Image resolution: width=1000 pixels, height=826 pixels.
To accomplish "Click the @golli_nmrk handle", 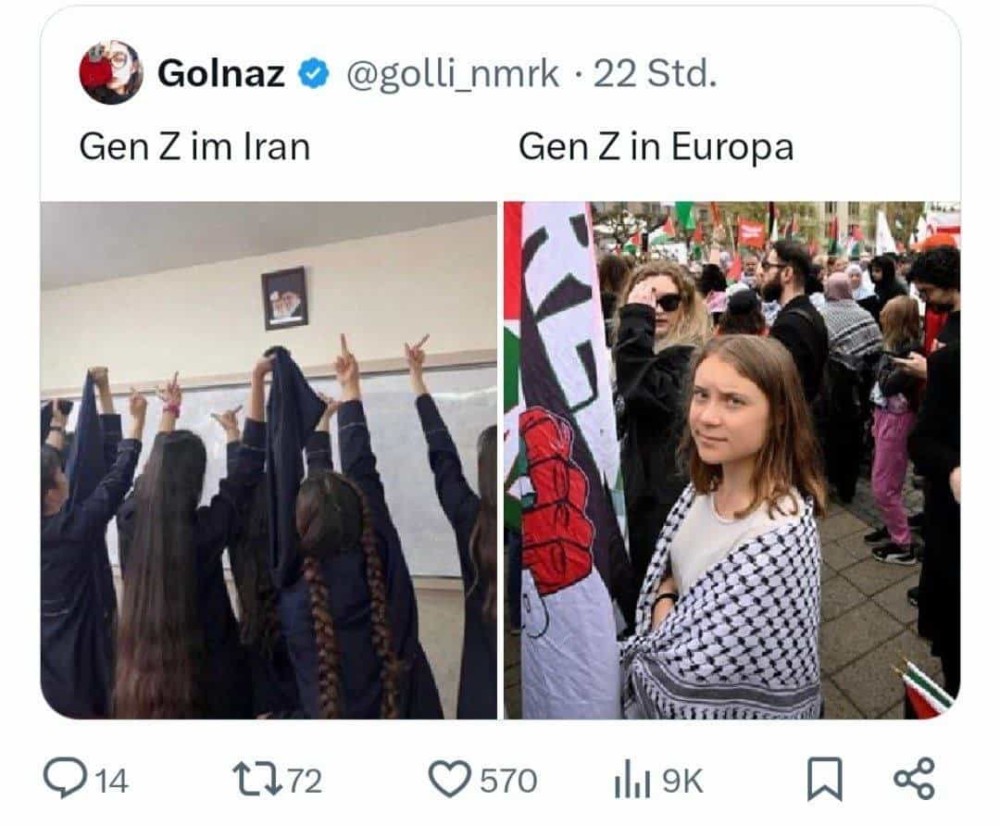I will [x=453, y=75].
